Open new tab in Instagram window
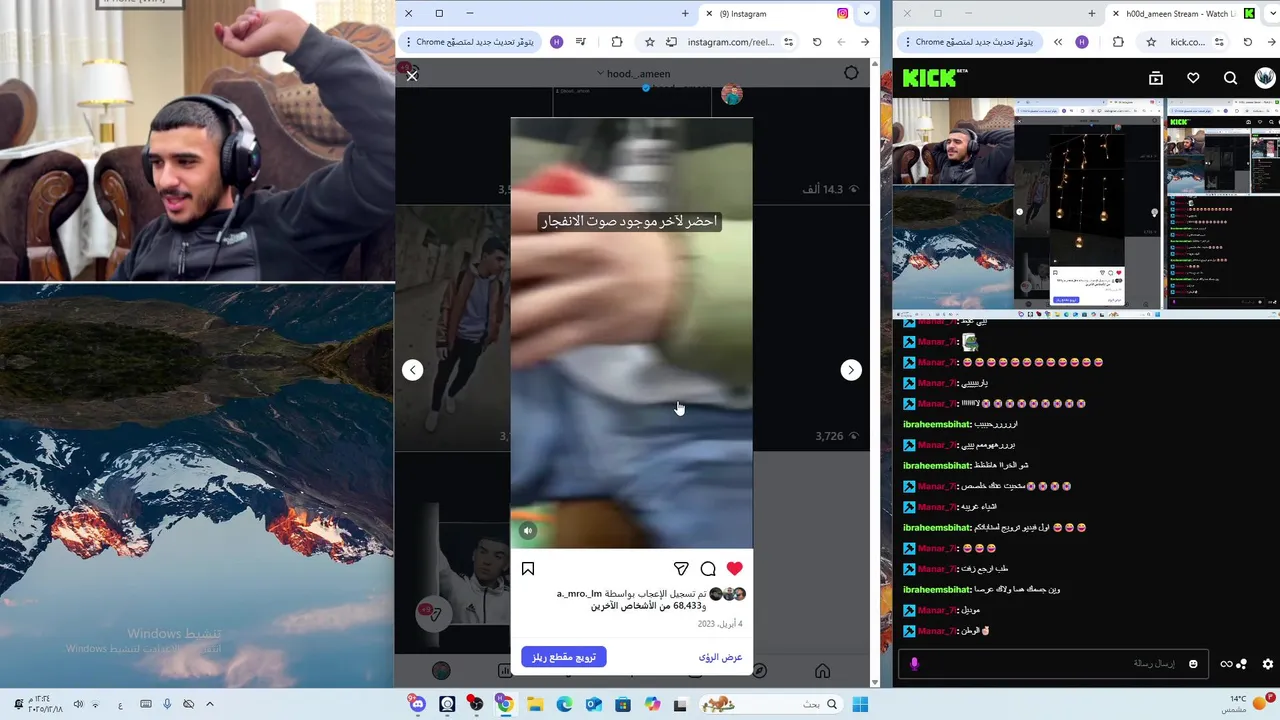Image resolution: width=1280 pixels, height=720 pixels. (685, 14)
